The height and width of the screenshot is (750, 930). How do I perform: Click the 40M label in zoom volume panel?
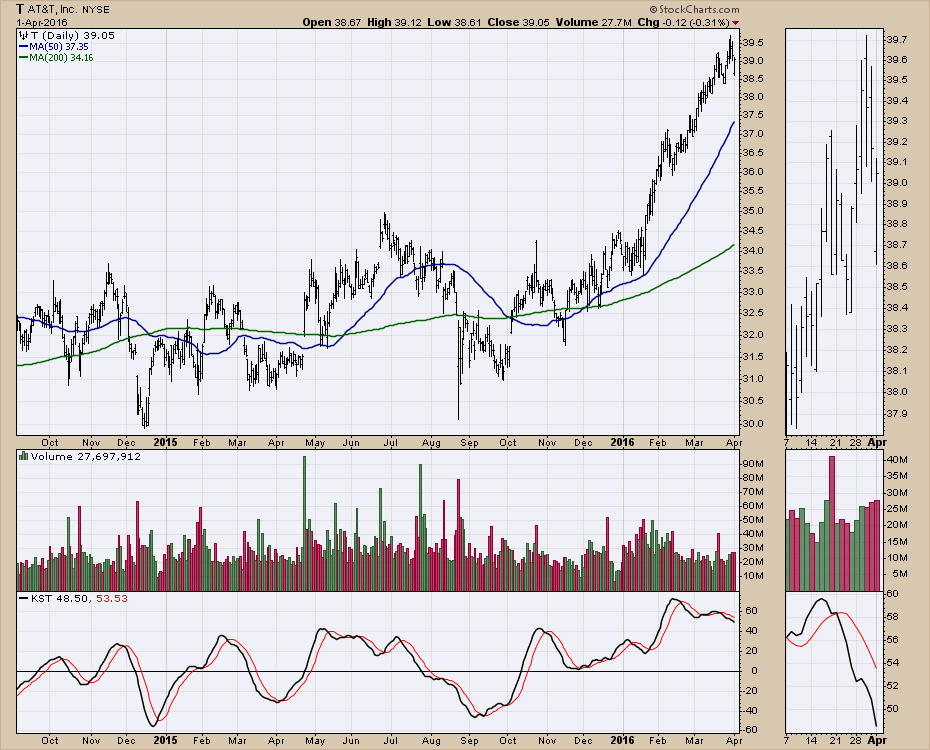pos(896,459)
